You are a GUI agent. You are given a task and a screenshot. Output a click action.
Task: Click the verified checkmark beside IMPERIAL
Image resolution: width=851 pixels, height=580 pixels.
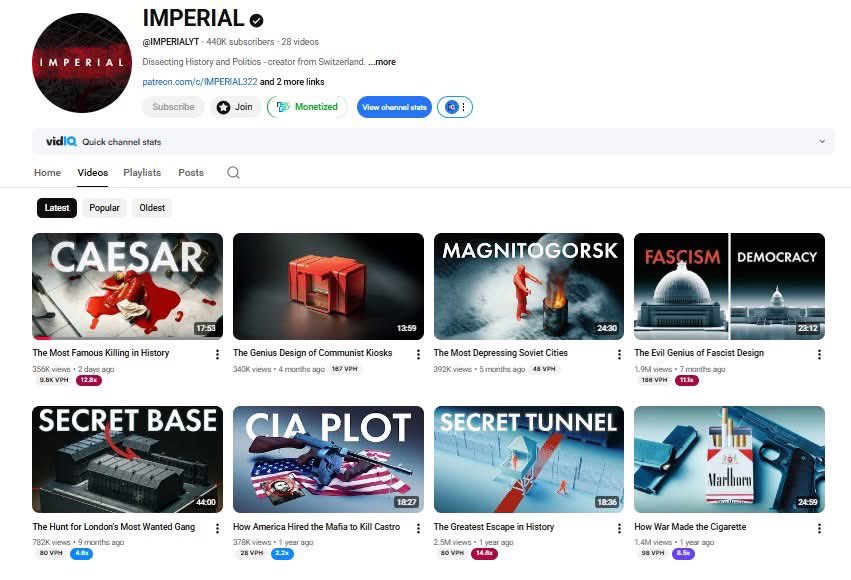pos(253,18)
